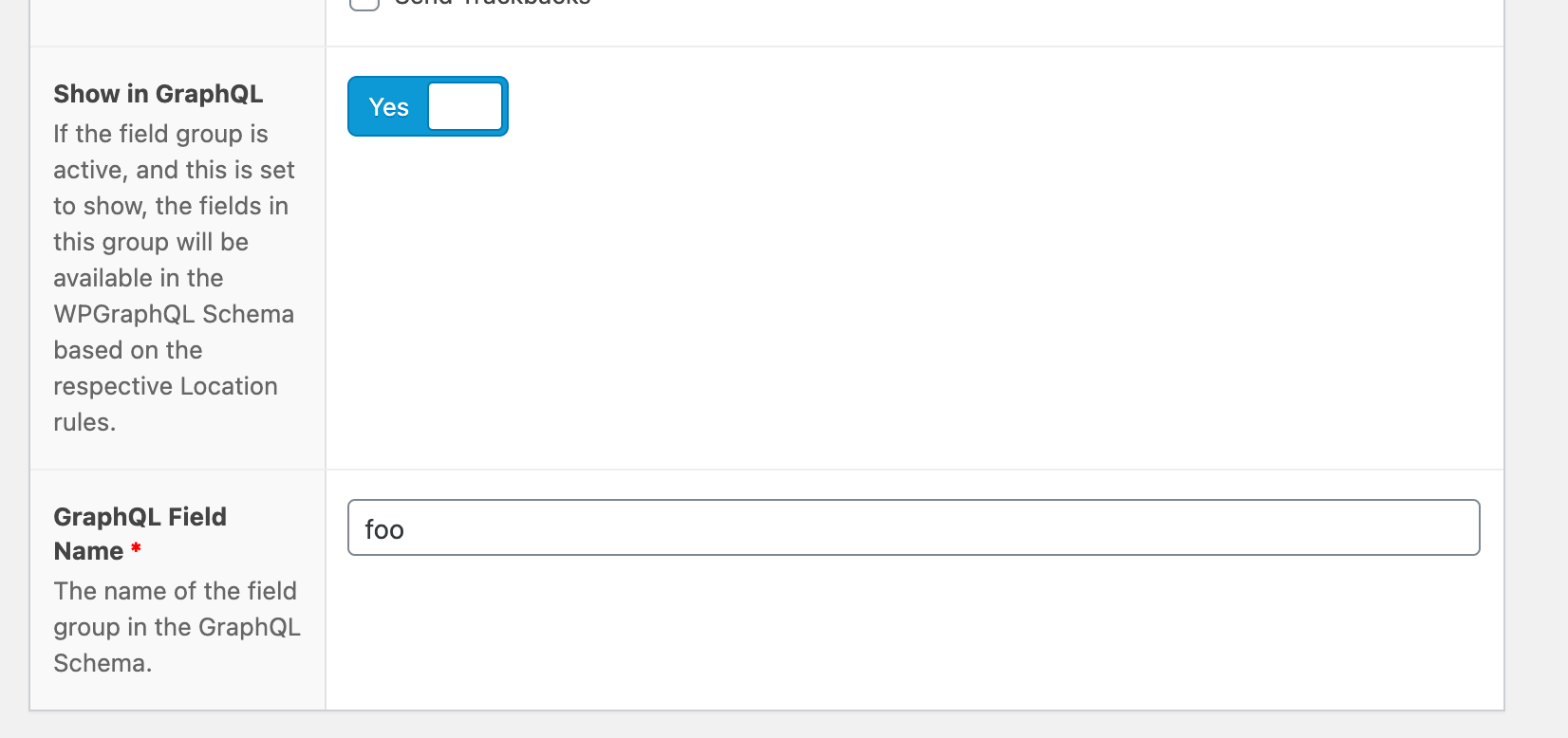Click the word foo in the text field
1568x738 pixels.
(384, 529)
